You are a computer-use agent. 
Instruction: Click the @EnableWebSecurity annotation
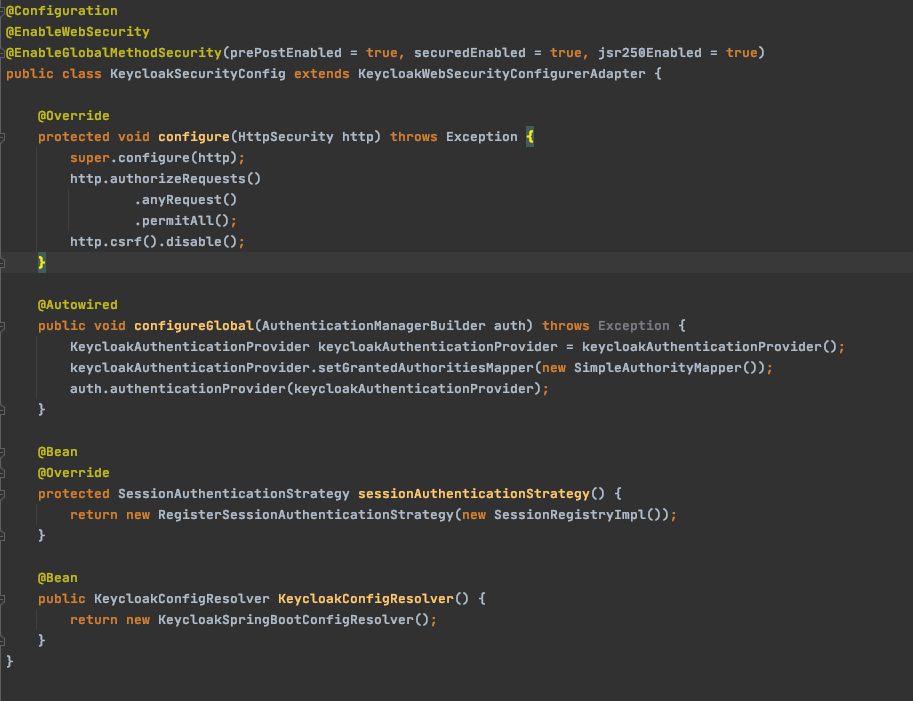click(x=77, y=32)
